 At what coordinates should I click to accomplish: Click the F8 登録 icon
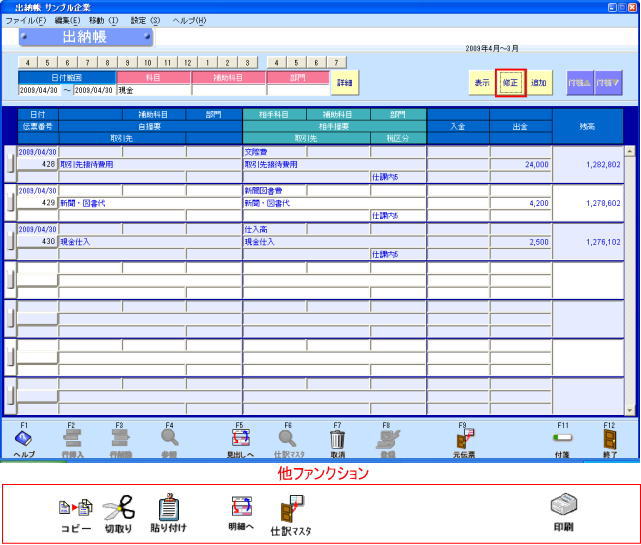(387, 439)
